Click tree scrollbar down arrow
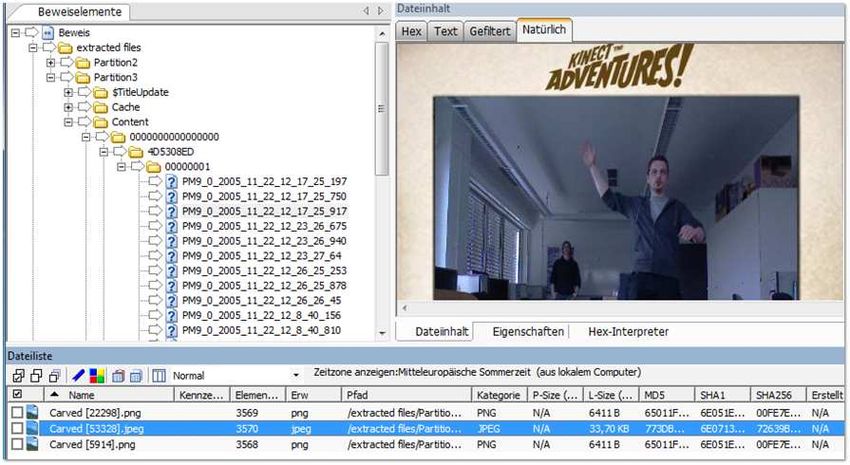This screenshot has height=465, width=850. (382, 333)
